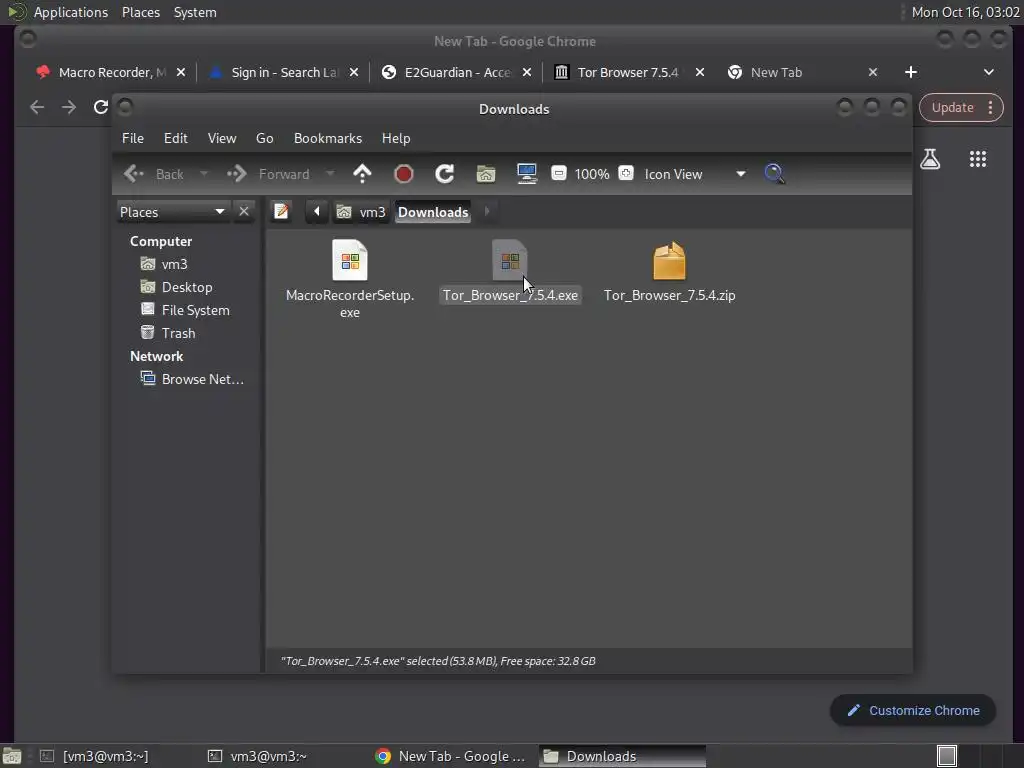Open the Places side pane selector
Viewport: 1024px width, 768px height.
172,212
